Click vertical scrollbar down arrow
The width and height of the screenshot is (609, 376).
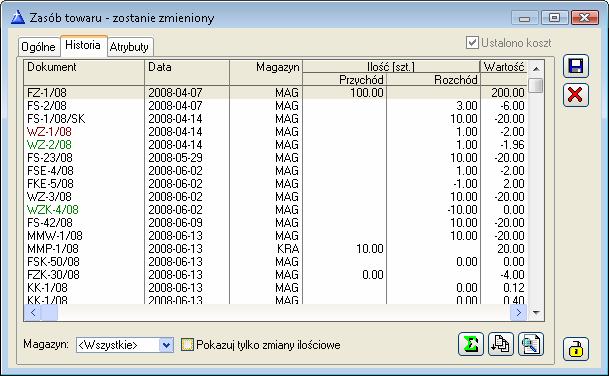(x=536, y=313)
